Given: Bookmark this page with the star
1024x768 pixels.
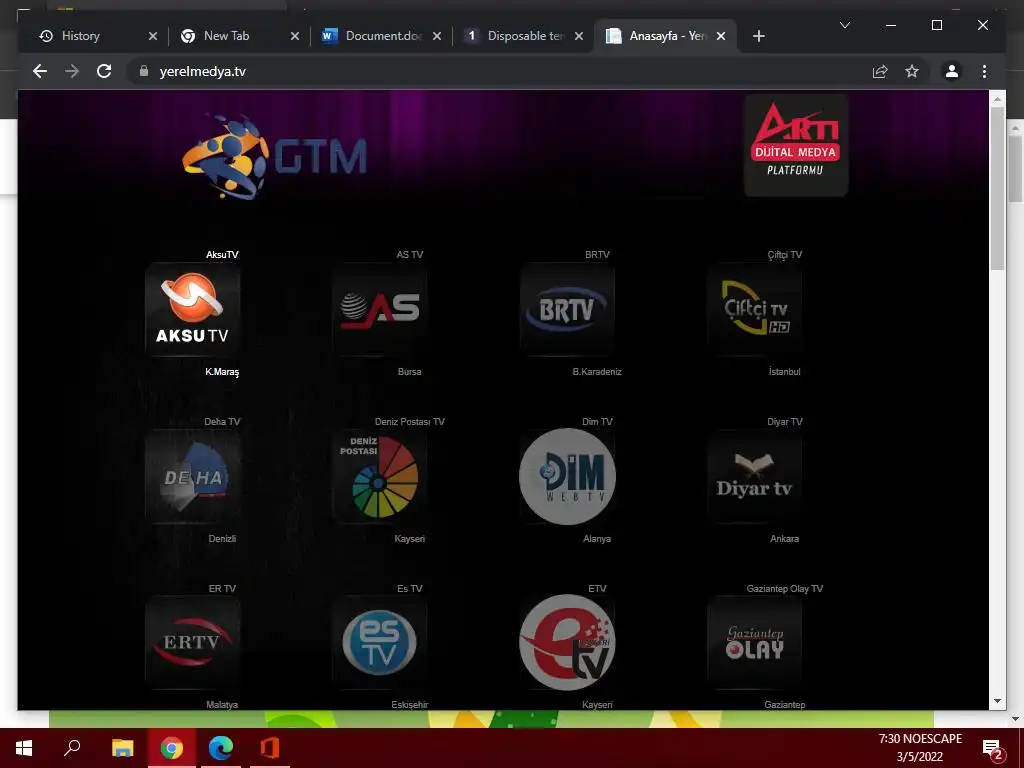Looking at the screenshot, I should [x=912, y=71].
